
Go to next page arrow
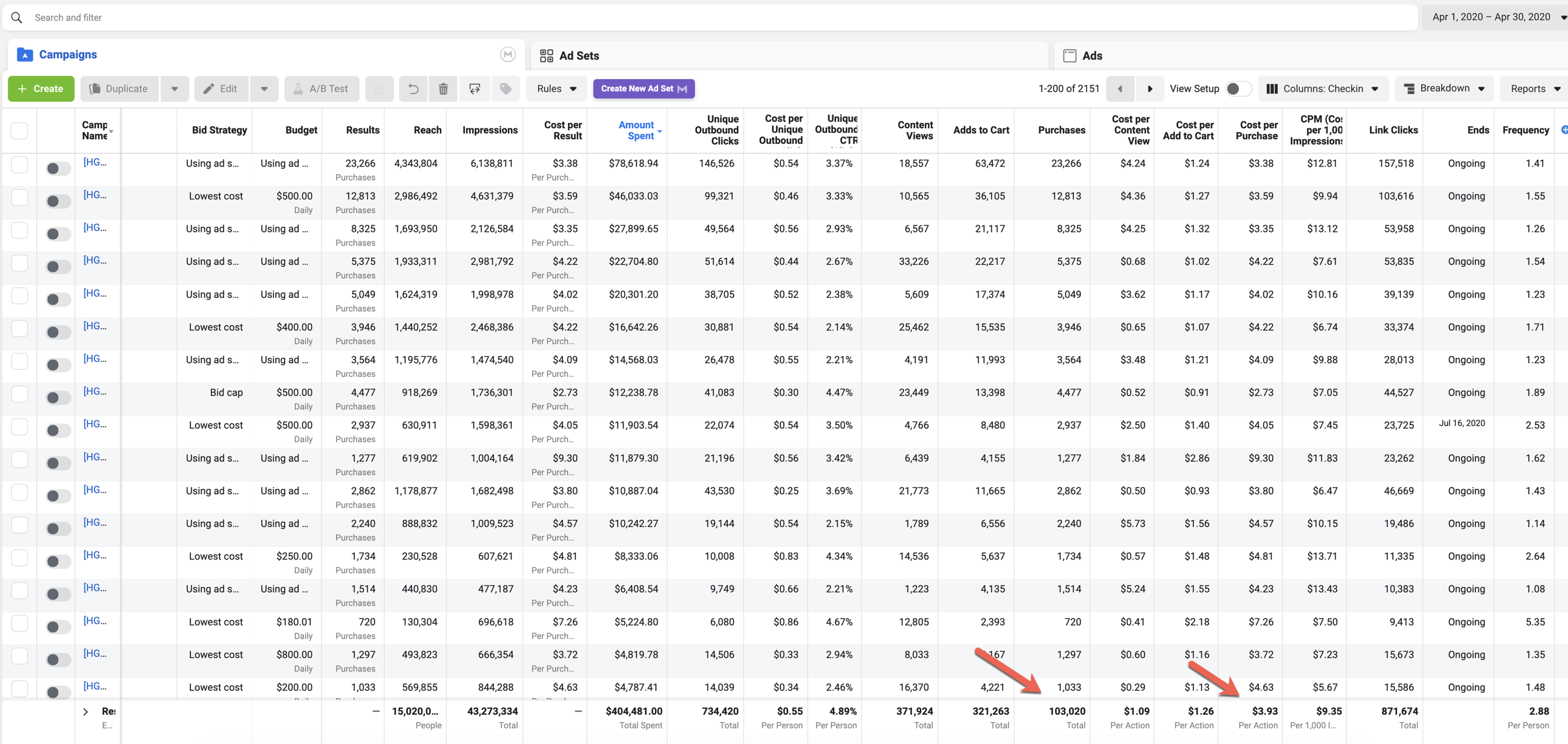click(x=1150, y=89)
